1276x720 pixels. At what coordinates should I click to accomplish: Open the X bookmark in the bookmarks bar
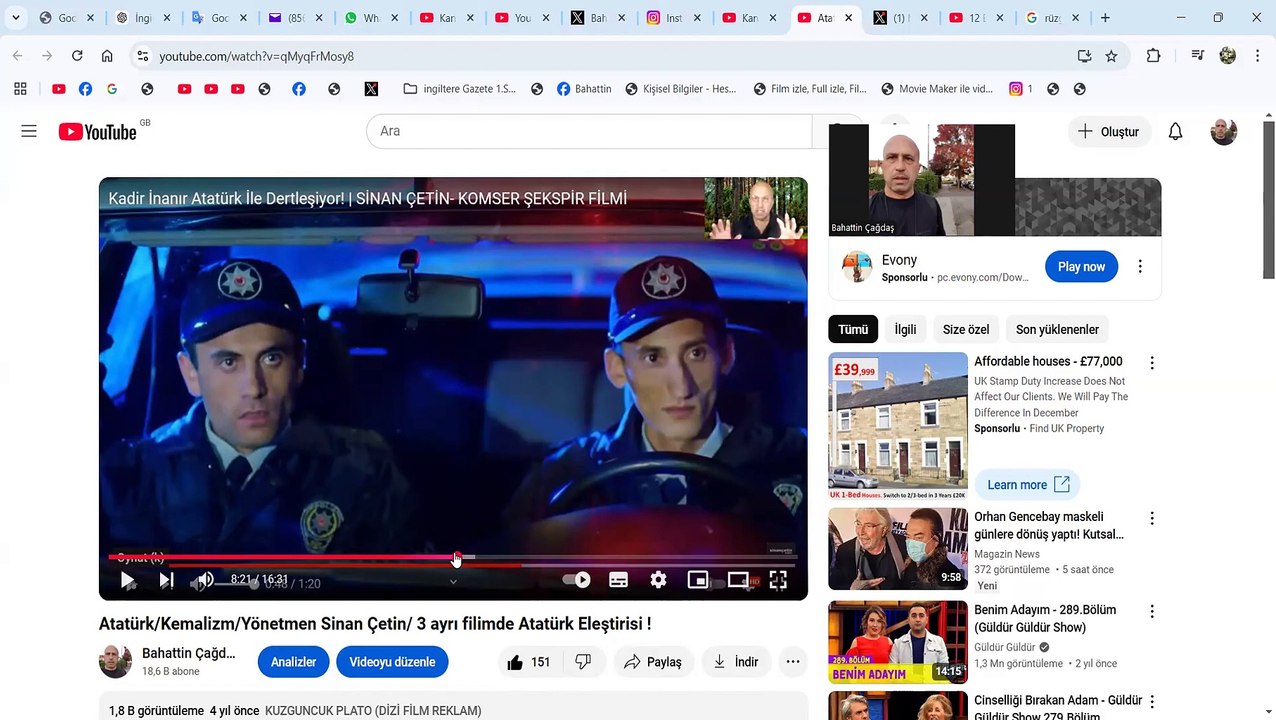click(371, 89)
